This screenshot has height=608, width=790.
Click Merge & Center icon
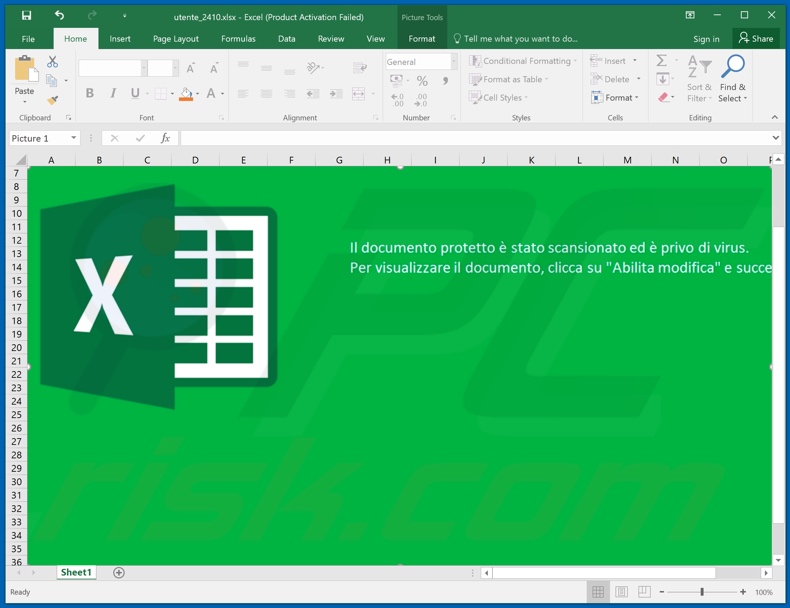point(358,94)
